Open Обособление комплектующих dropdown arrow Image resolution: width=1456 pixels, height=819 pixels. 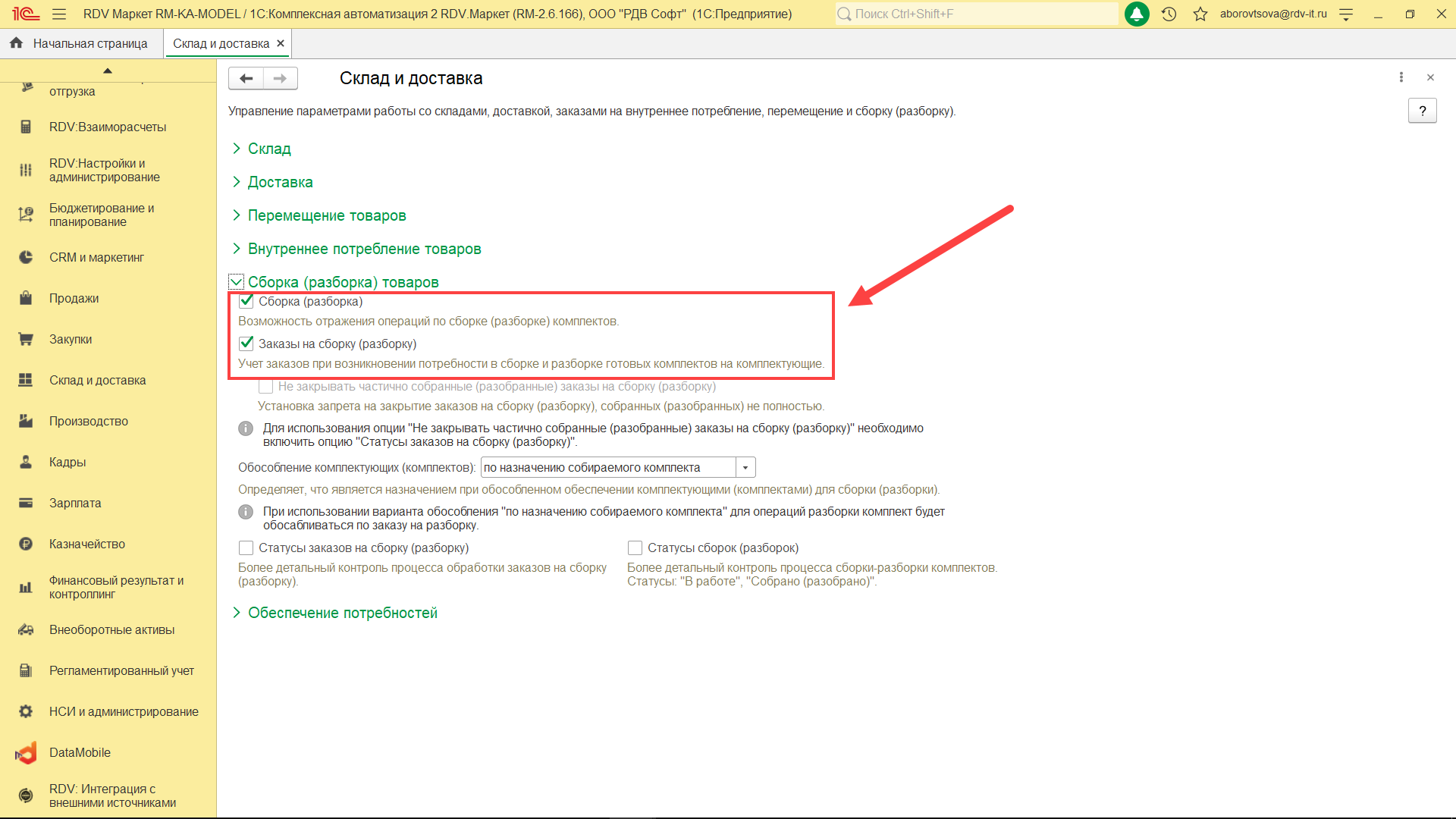pyautogui.click(x=745, y=467)
